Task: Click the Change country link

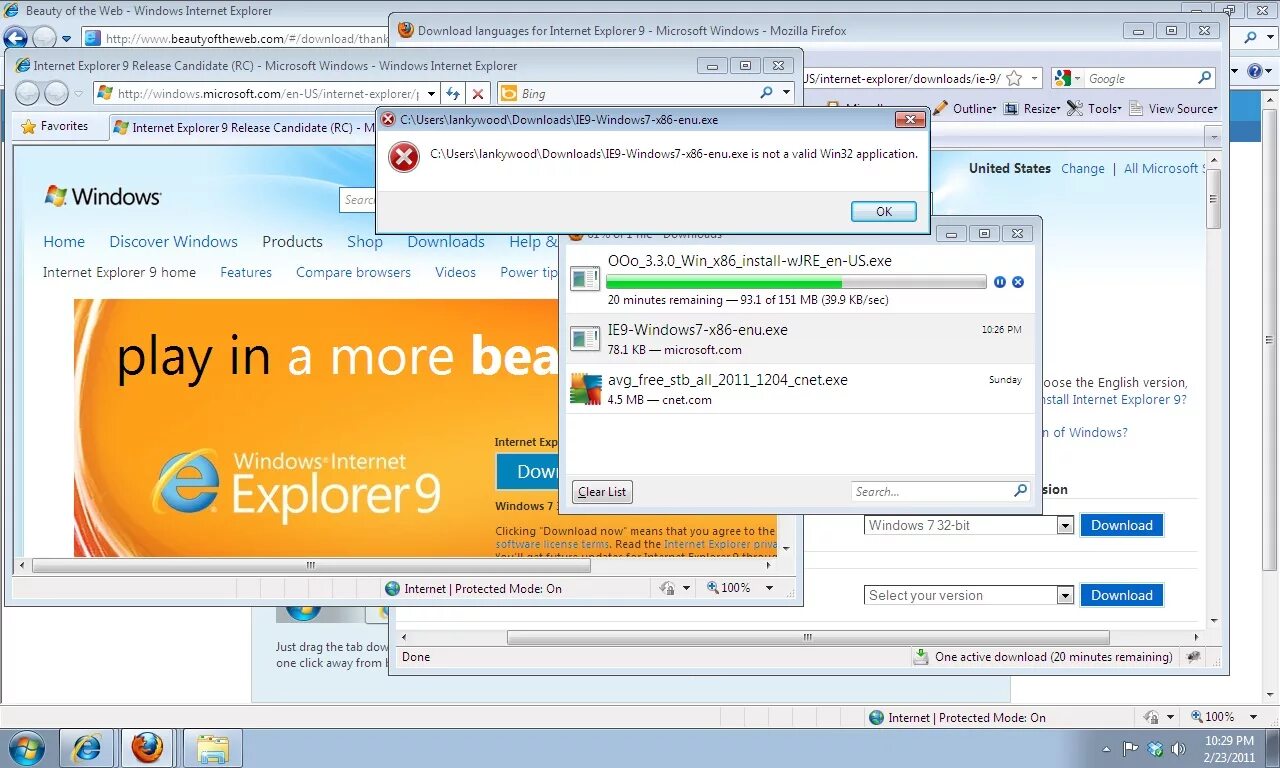Action: (1082, 169)
